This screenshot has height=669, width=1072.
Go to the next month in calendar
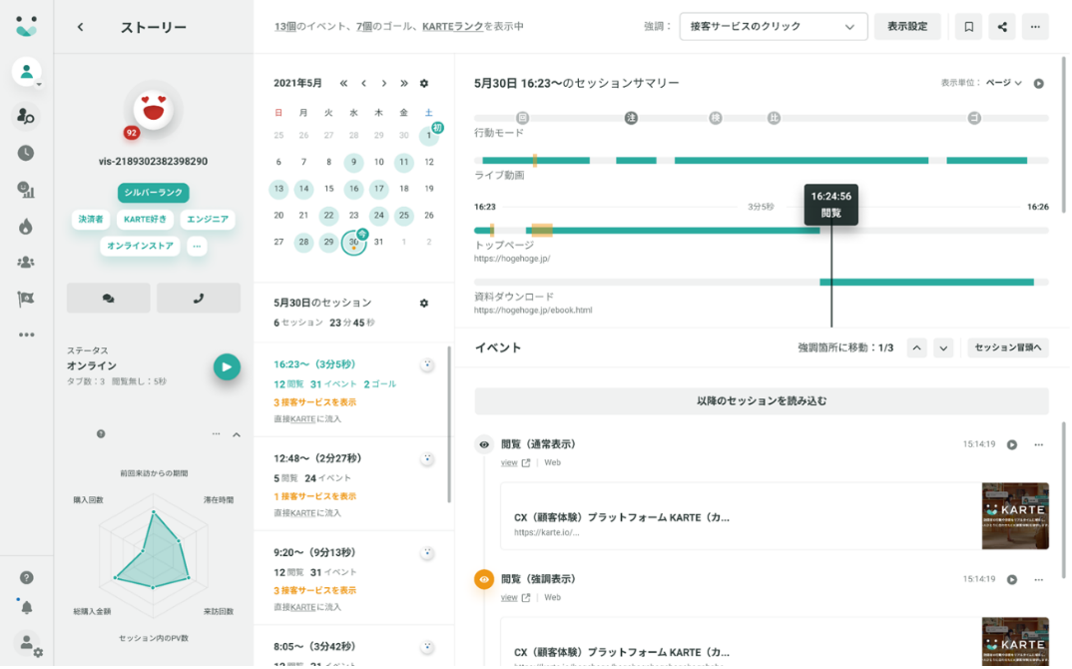pyautogui.click(x=384, y=83)
